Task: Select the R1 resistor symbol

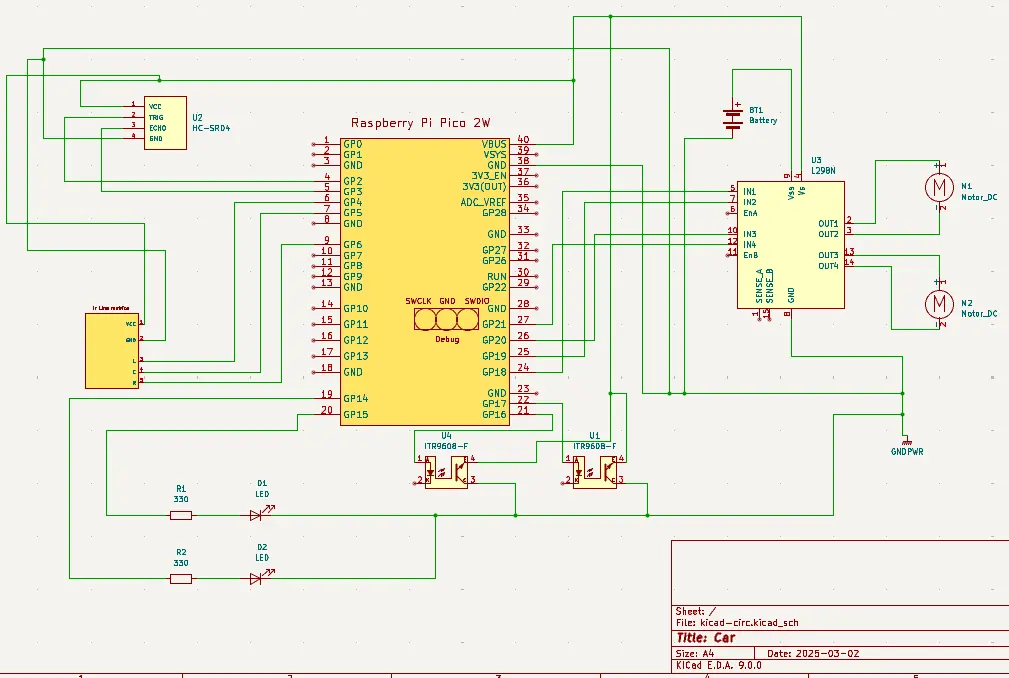Action: pyautogui.click(x=181, y=515)
